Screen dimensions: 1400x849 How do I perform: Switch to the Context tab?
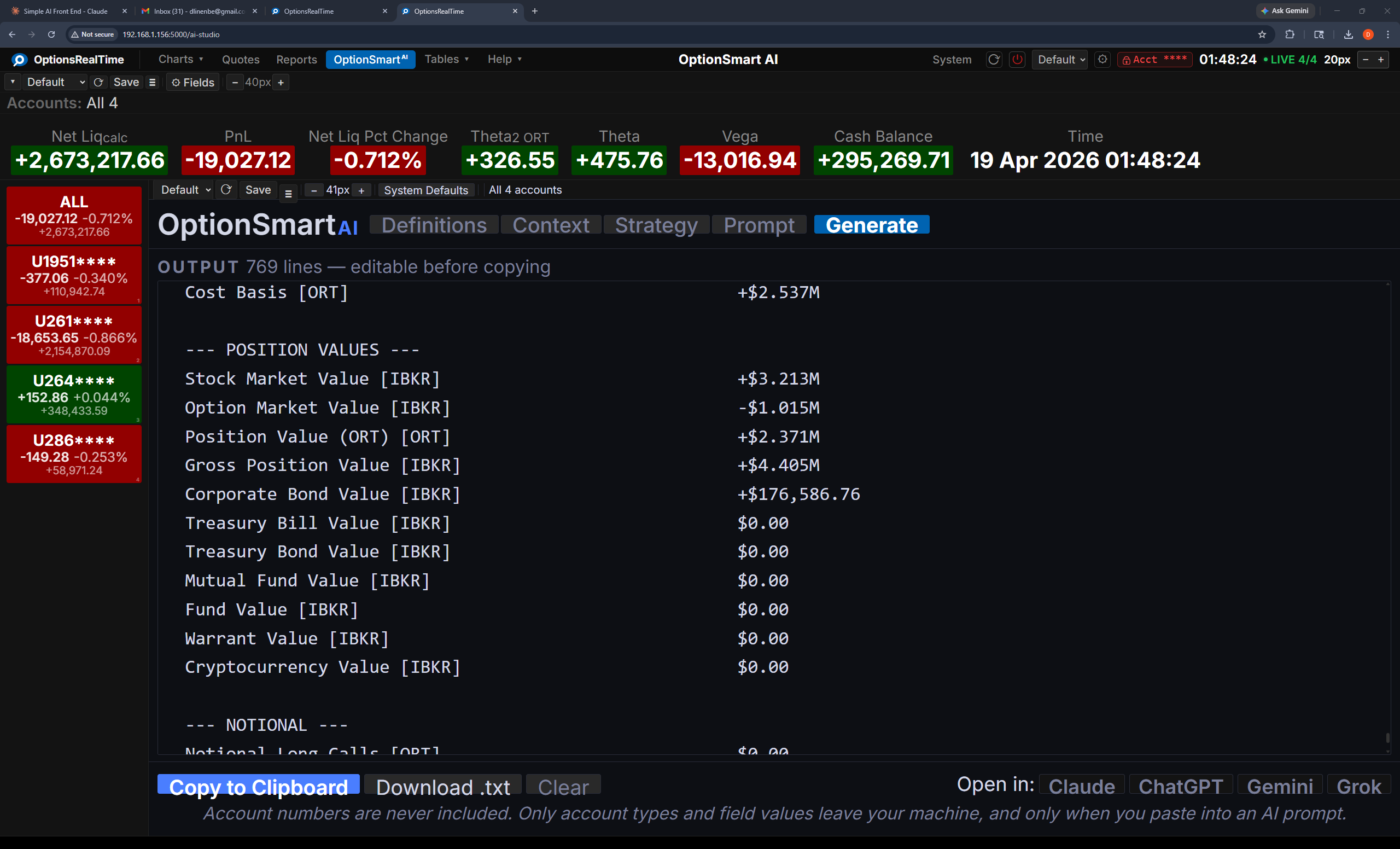551,225
